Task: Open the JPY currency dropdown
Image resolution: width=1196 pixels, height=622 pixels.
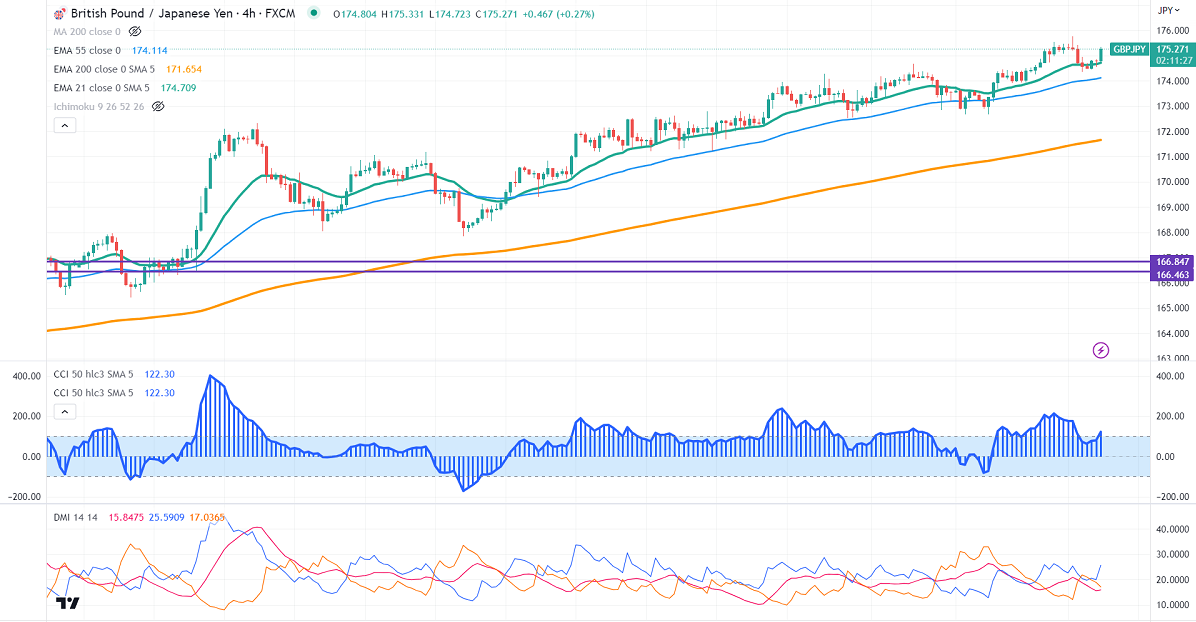Action: [1169, 10]
